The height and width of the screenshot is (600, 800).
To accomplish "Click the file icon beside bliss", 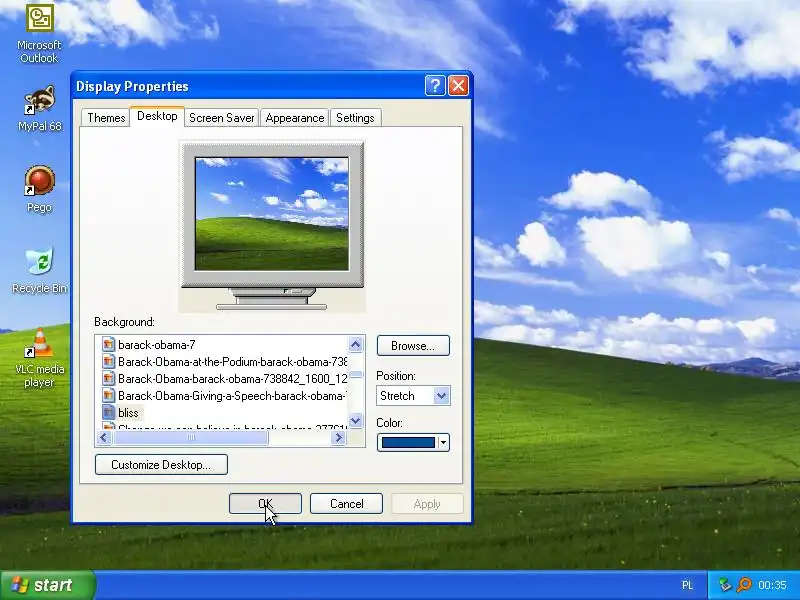I will [108, 412].
